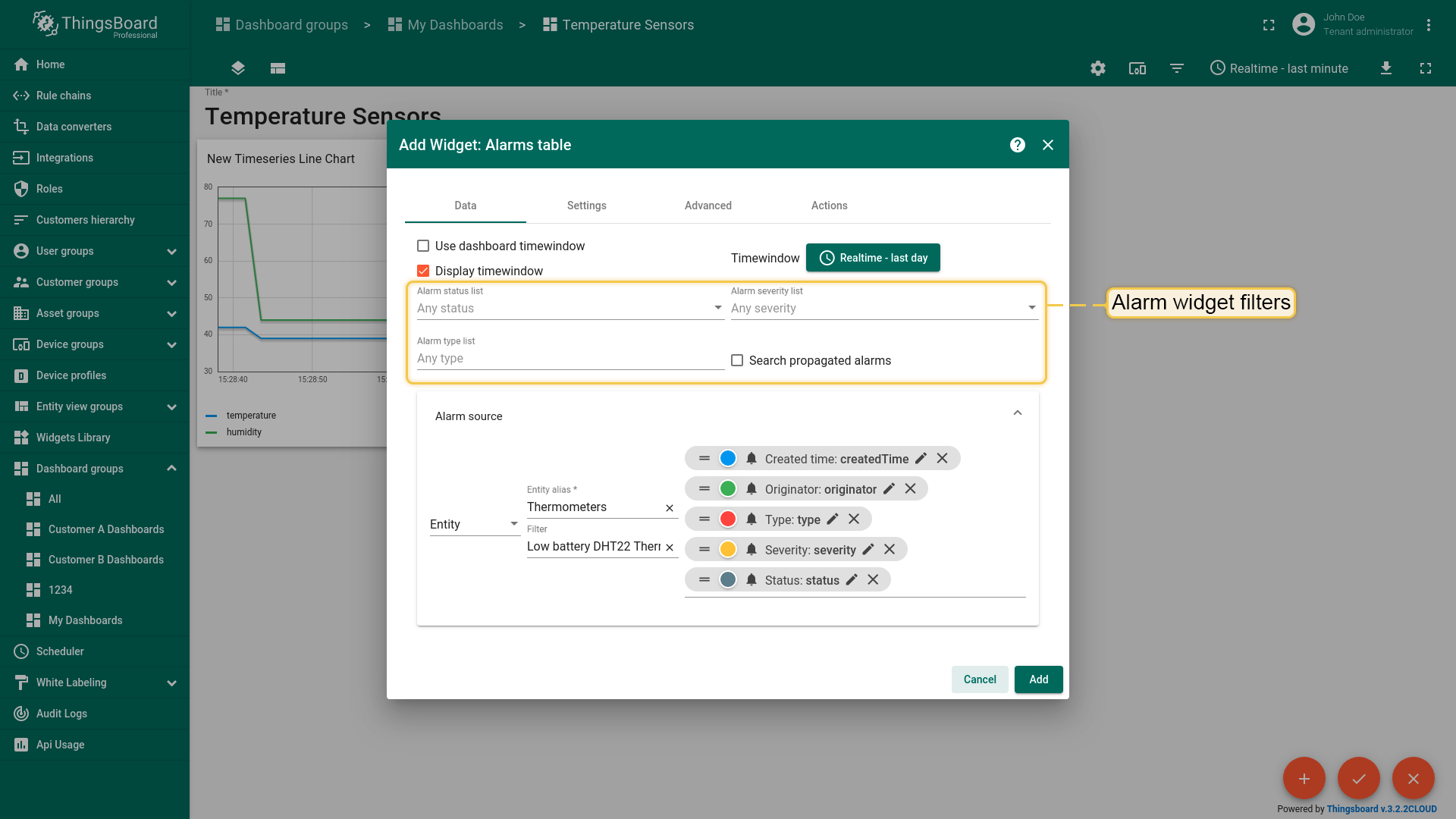Open user menu three dots
The width and height of the screenshot is (1456, 819).
pos(1429,25)
